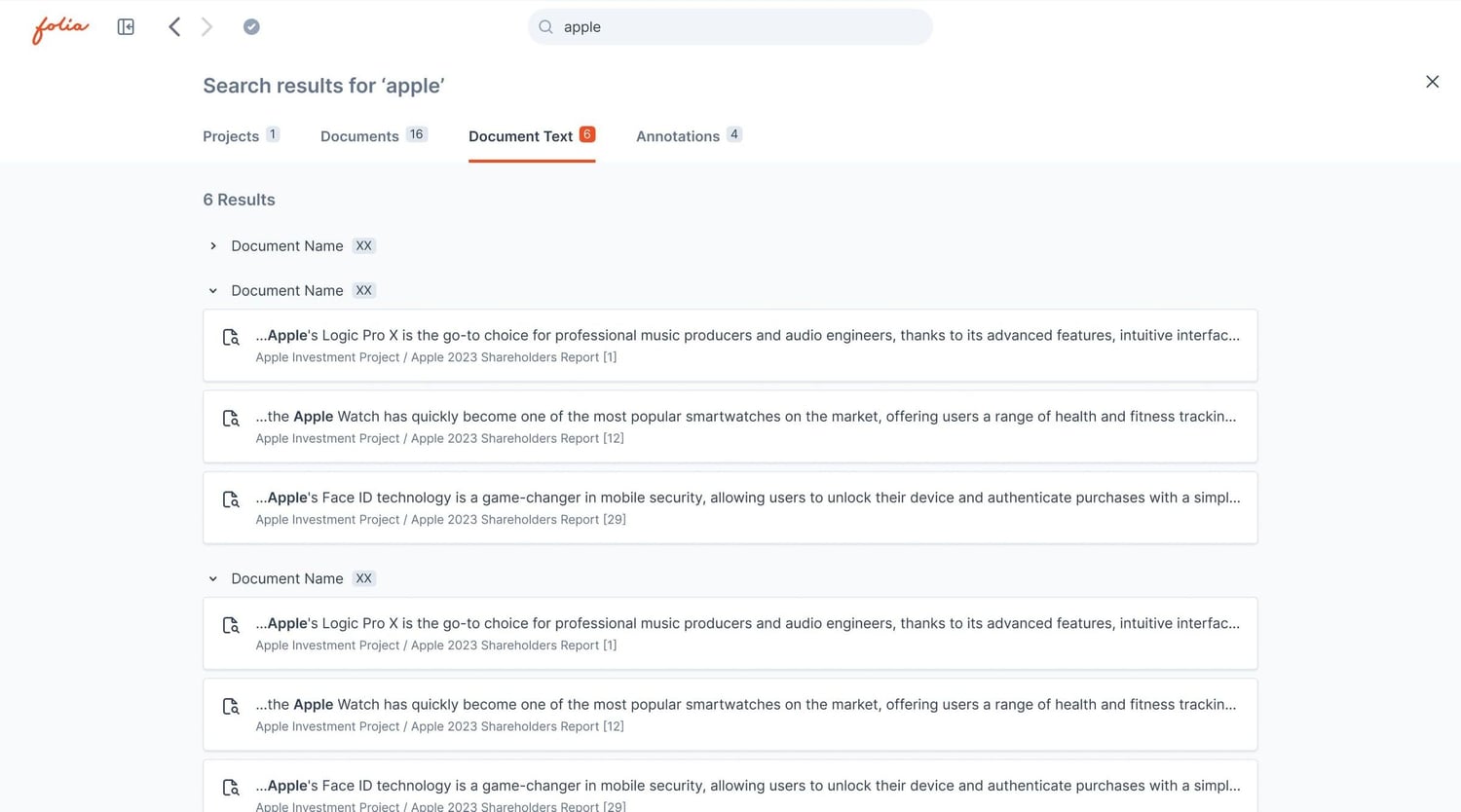Click the 4 badge beside Annotations

[734, 134]
